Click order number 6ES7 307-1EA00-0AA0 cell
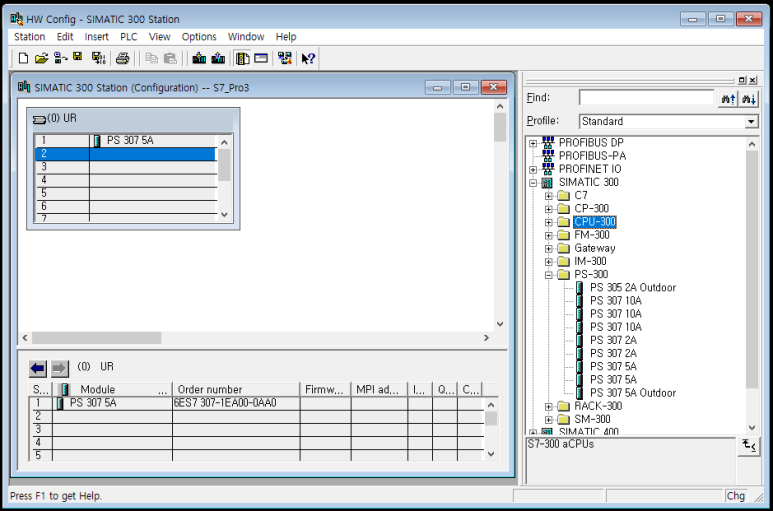Image resolution: width=773 pixels, height=511 pixels. [236, 403]
